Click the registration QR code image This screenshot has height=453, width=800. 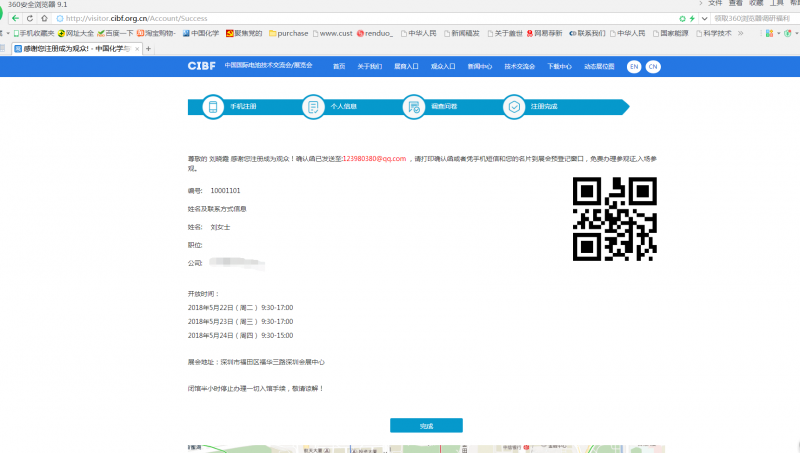pyautogui.click(x=612, y=217)
